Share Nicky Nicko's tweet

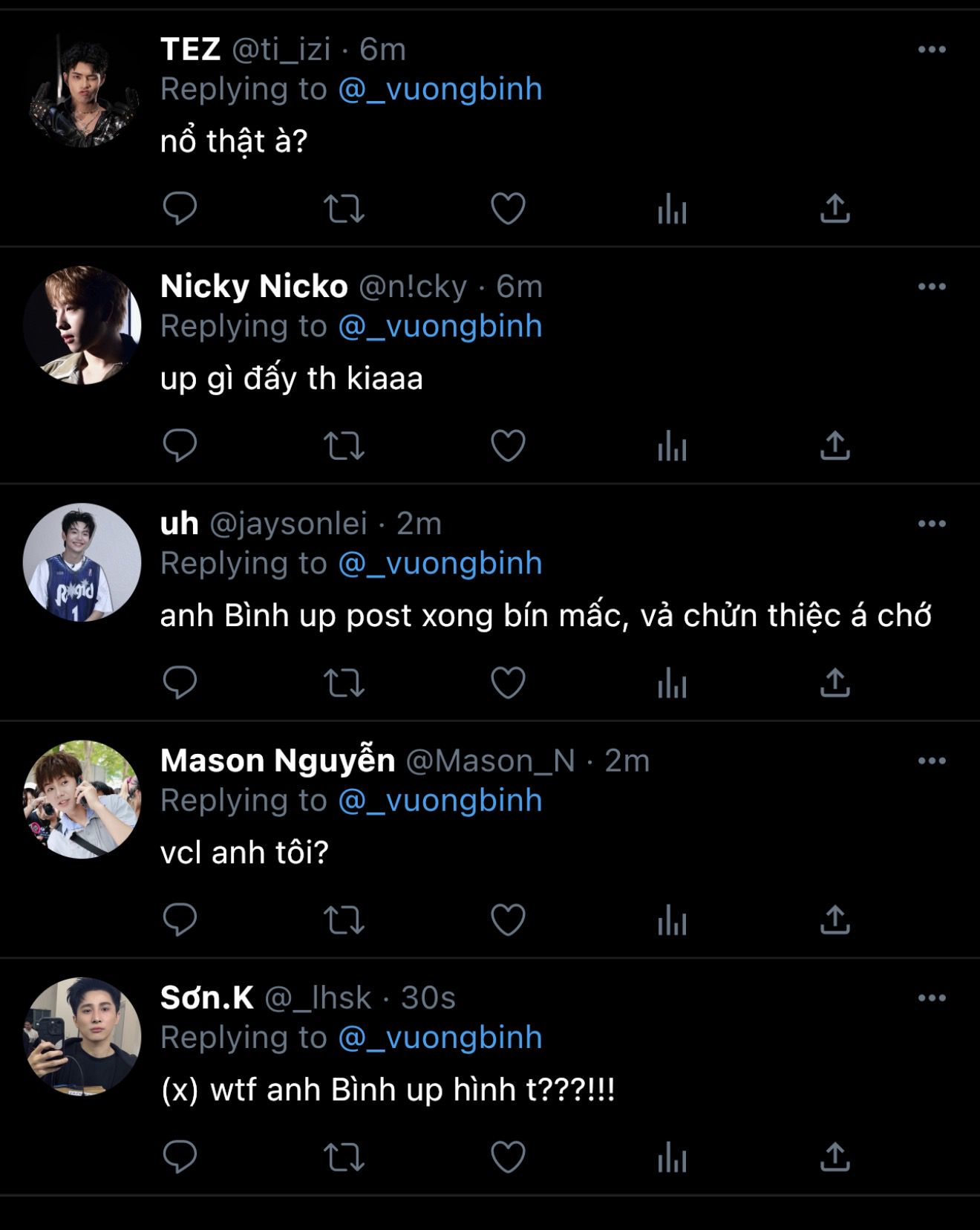click(835, 446)
